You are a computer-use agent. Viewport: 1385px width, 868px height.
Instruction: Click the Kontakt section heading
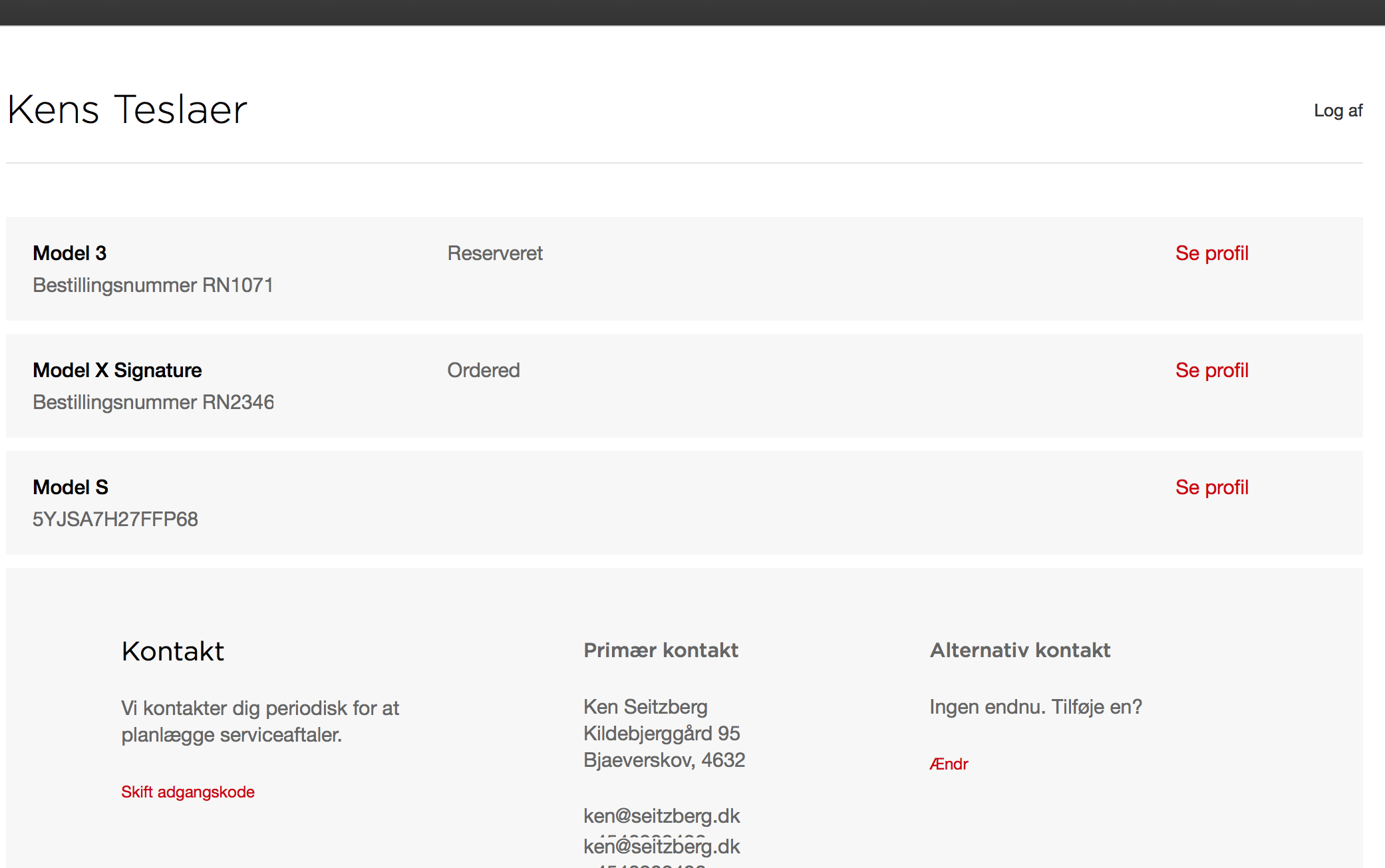(x=173, y=651)
